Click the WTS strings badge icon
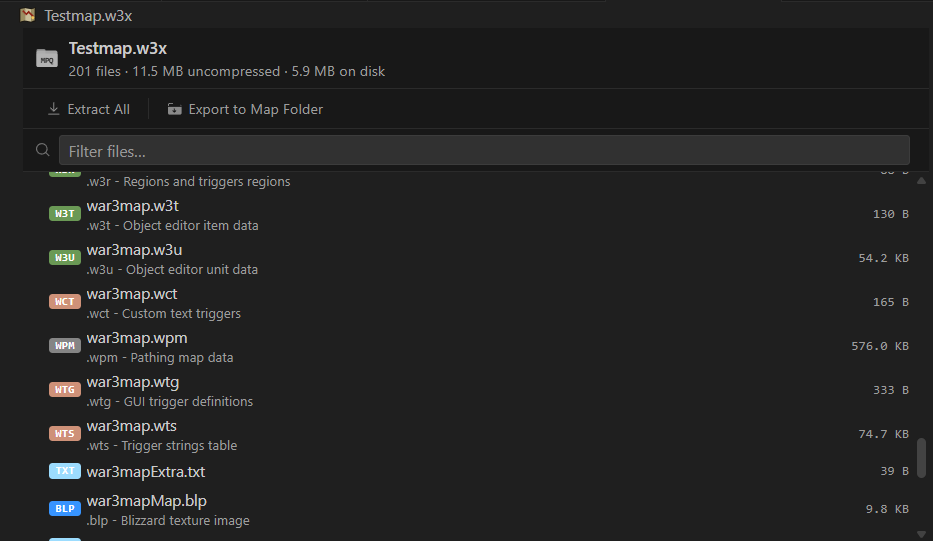The width and height of the screenshot is (933, 541). point(65,434)
